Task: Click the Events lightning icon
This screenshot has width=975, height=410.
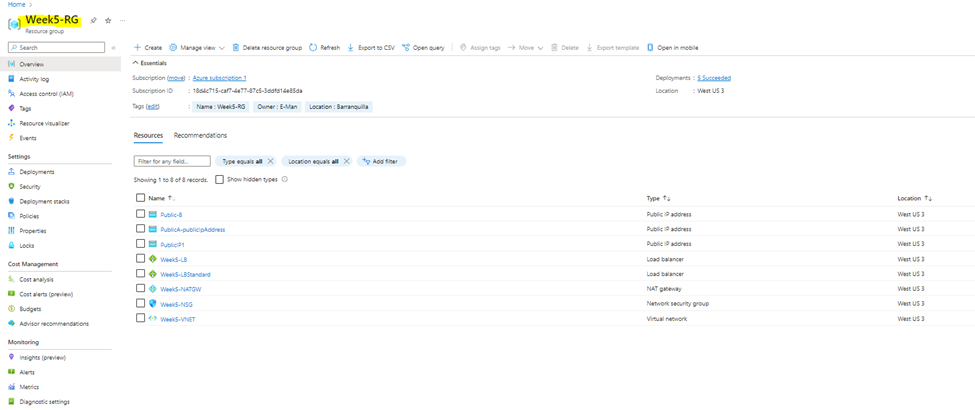Action: pos(11,138)
